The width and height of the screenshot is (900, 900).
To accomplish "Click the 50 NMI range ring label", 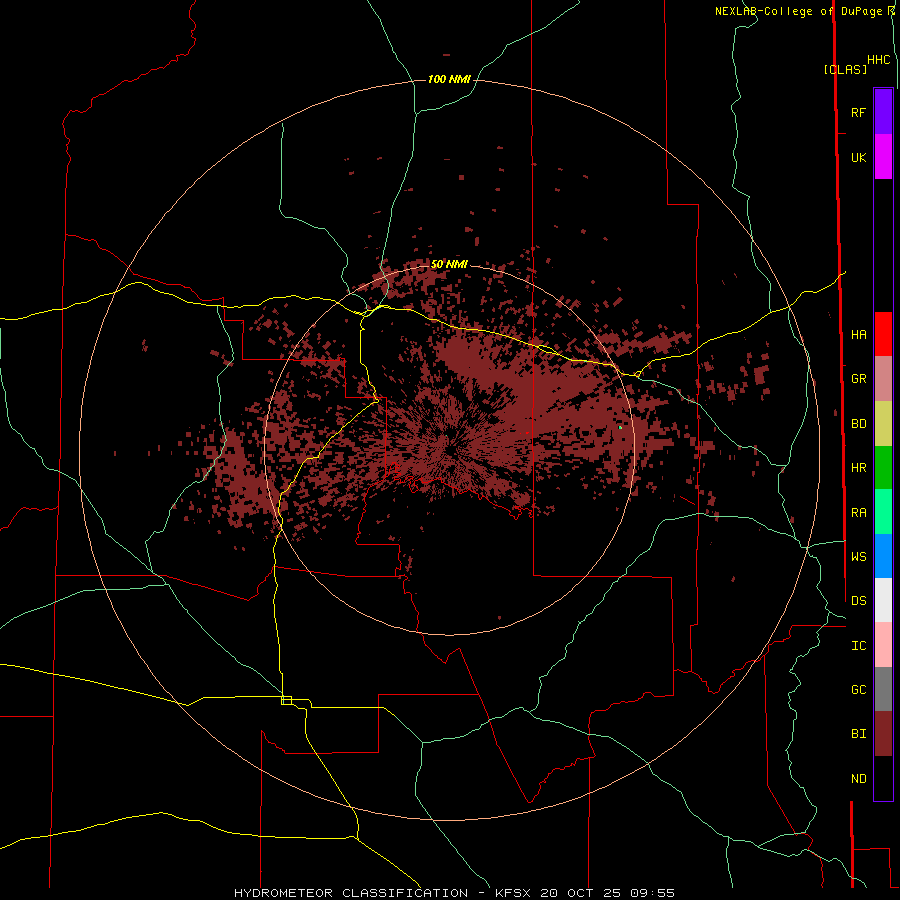I will pyautogui.click(x=449, y=264).
